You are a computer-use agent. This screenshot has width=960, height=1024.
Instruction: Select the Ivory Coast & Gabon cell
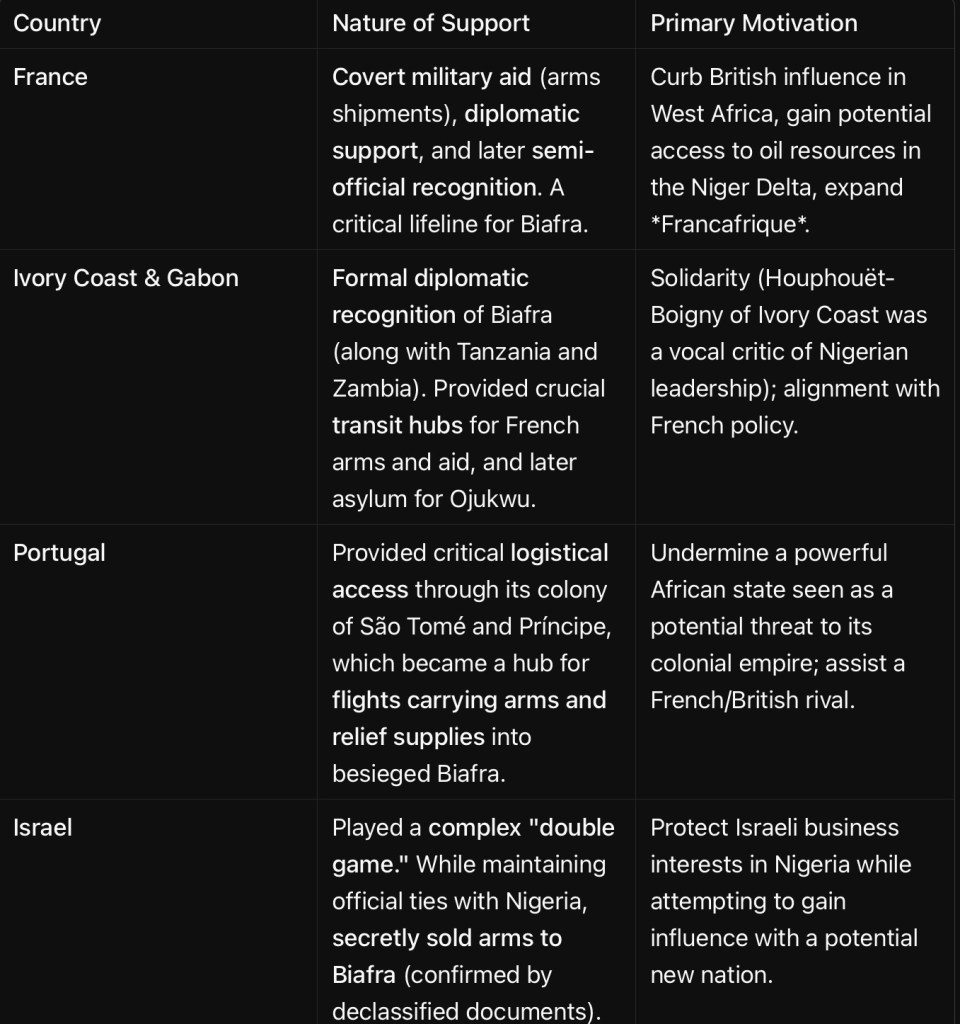coord(126,278)
